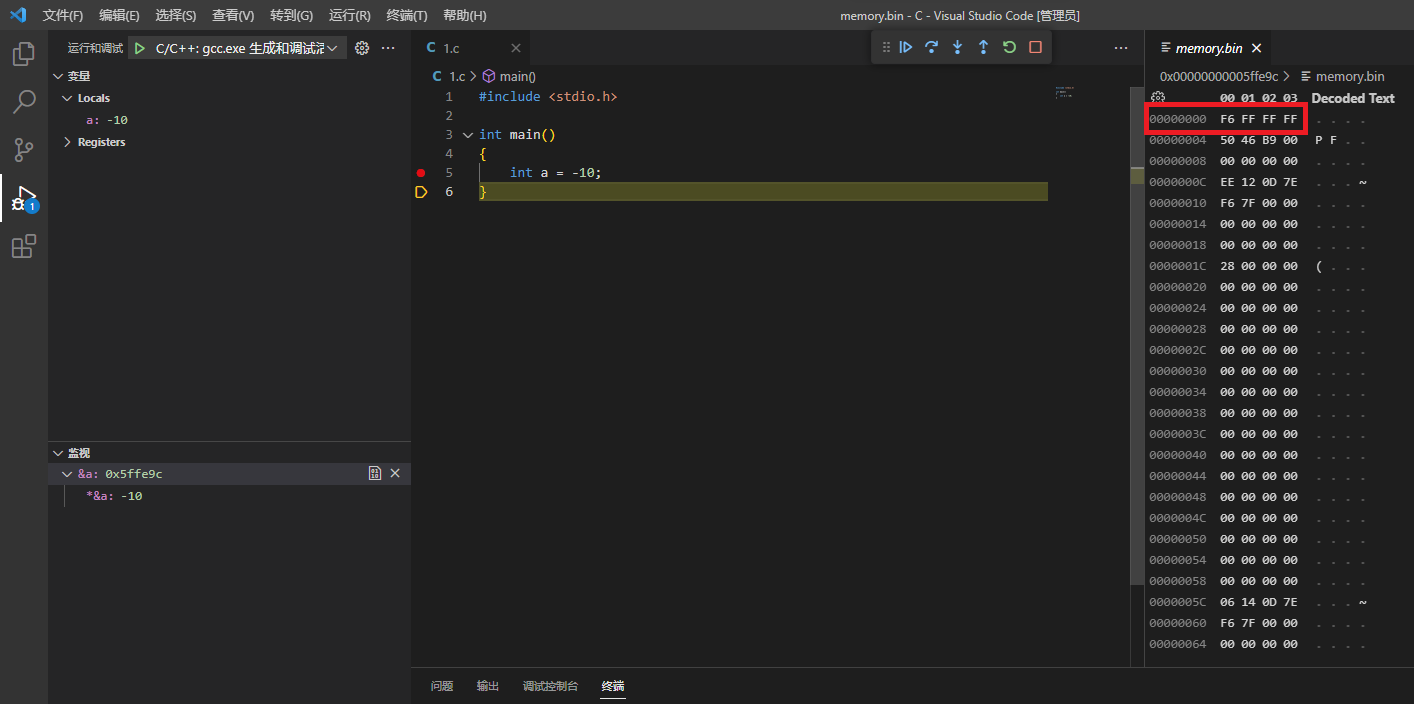Open the Search view in activity bar
The height and width of the screenshot is (704, 1414).
click(23, 102)
